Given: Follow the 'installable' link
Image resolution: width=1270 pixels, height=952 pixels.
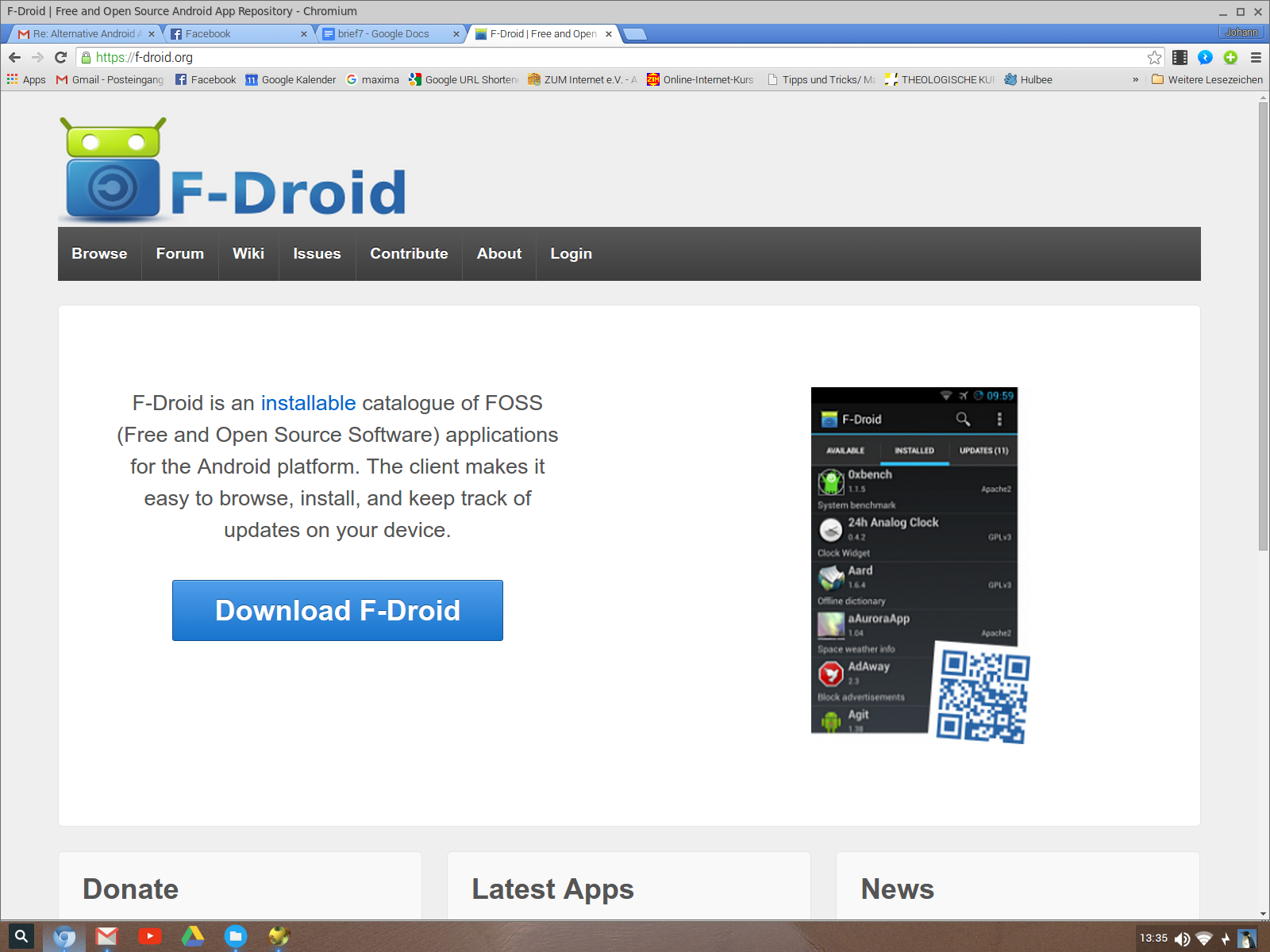Looking at the screenshot, I should (308, 403).
